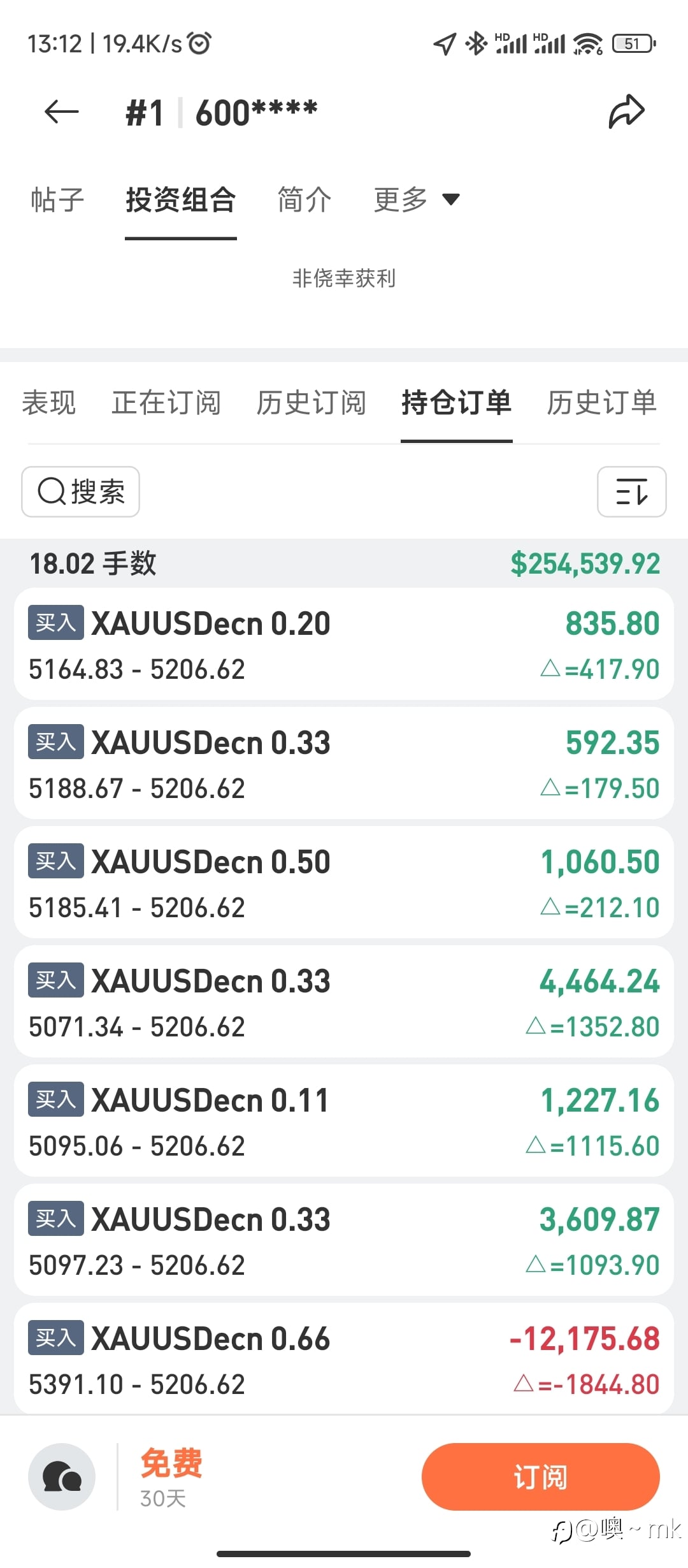Open the losing XAUUSDecn 0.66 order
Viewport: 688px width, 1568px height.
[344, 1359]
